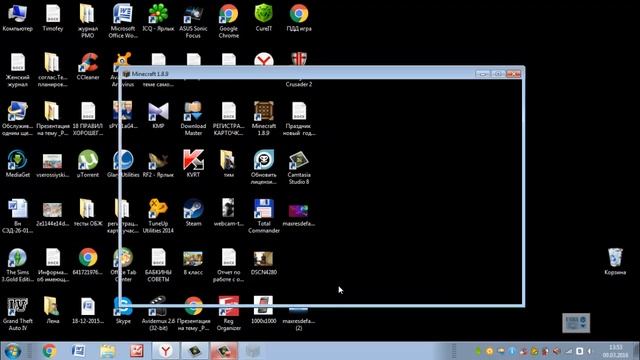Open the Вн СЭД-26-01 Word document
Viewport: 640px width, 360px height.
coord(18,216)
